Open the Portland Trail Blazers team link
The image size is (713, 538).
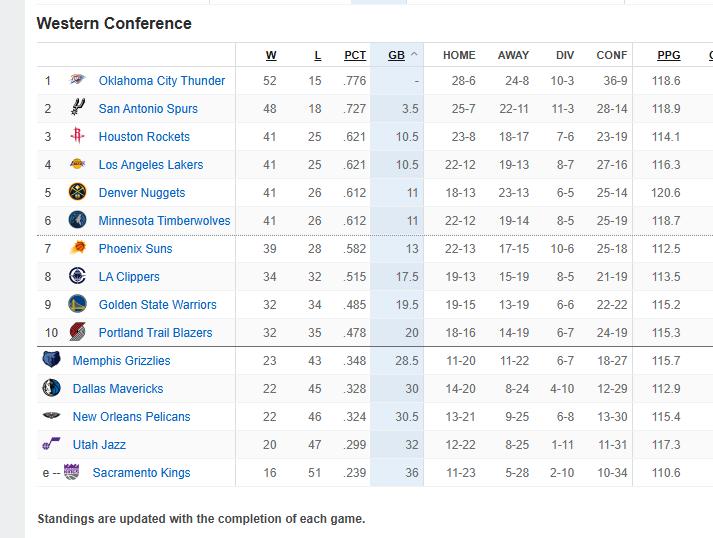(155, 333)
